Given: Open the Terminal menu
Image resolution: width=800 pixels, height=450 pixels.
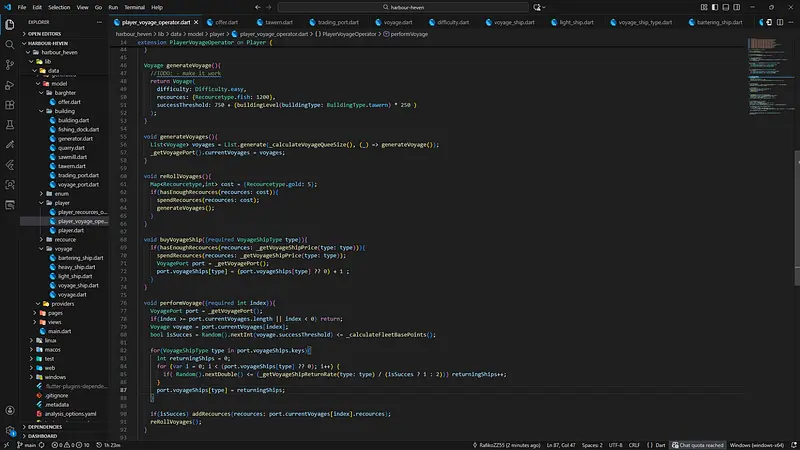Looking at the screenshot, I should [132, 7].
